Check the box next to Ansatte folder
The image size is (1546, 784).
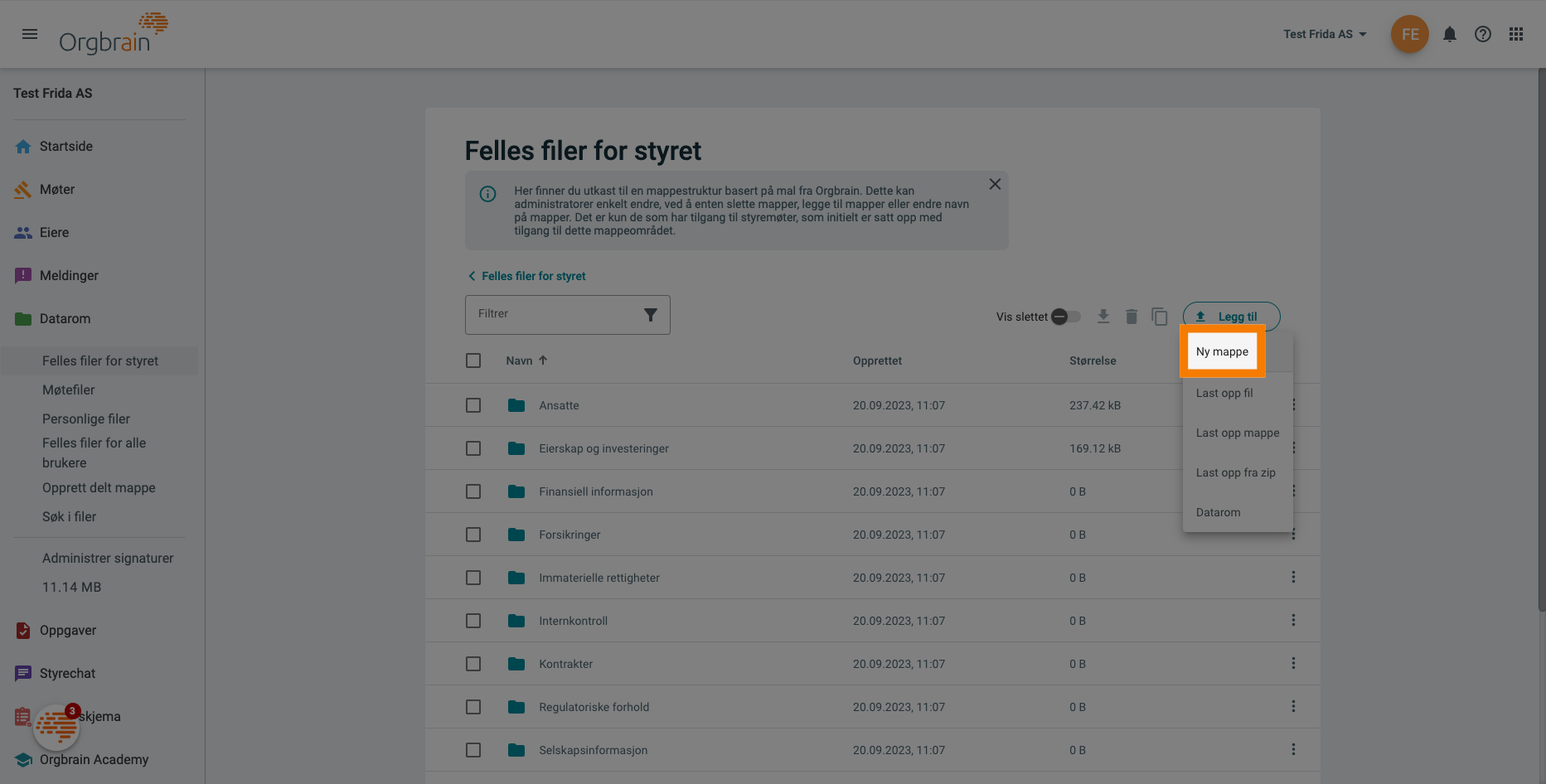pos(473,405)
